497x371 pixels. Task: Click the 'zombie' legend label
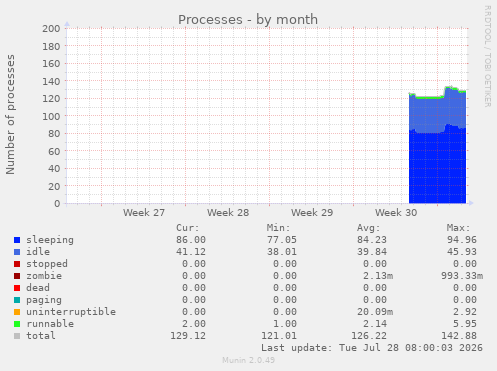(x=44, y=276)
